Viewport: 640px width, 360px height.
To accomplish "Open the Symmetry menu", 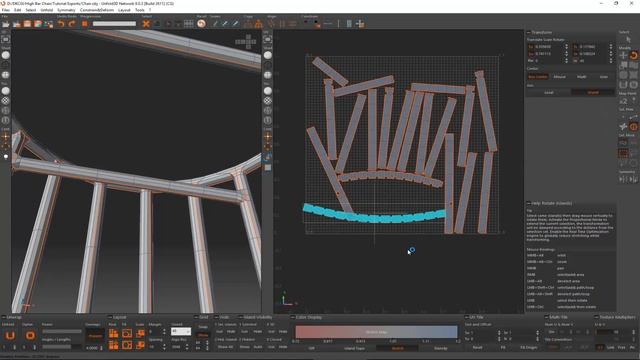I will 66,10.
